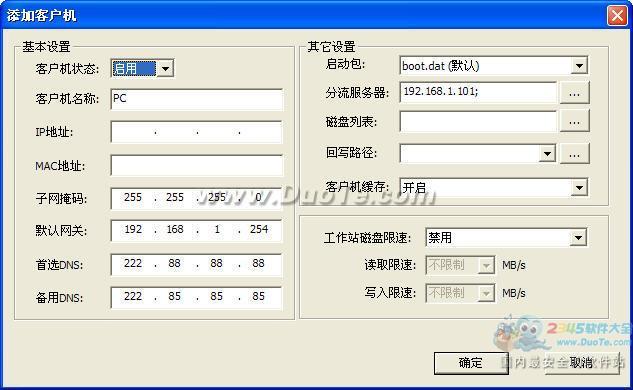Click the last octet 254 of 默认网关

[x=259, y=229]
